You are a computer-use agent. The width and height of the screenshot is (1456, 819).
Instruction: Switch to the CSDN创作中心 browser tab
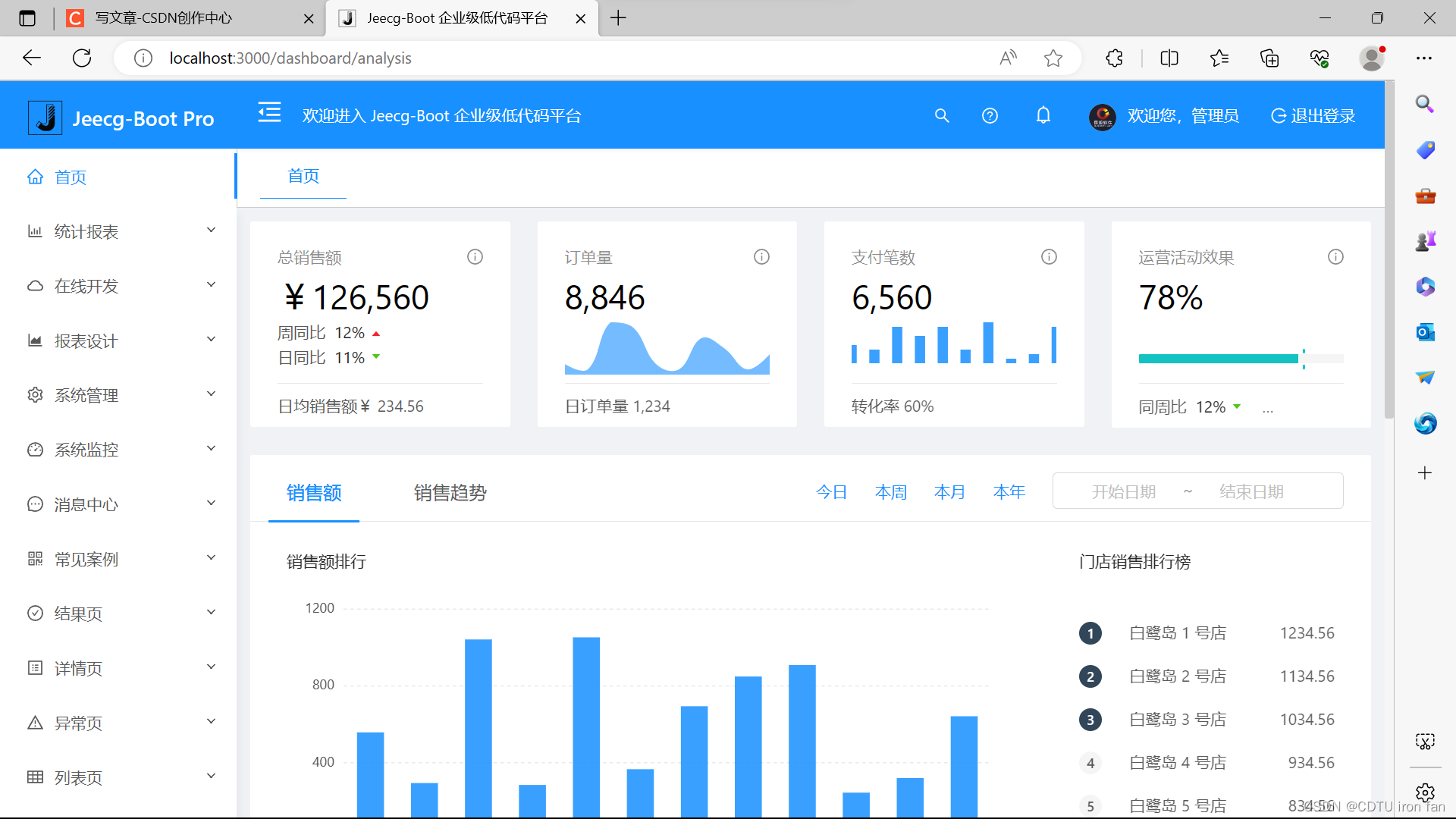click(190, 18)
